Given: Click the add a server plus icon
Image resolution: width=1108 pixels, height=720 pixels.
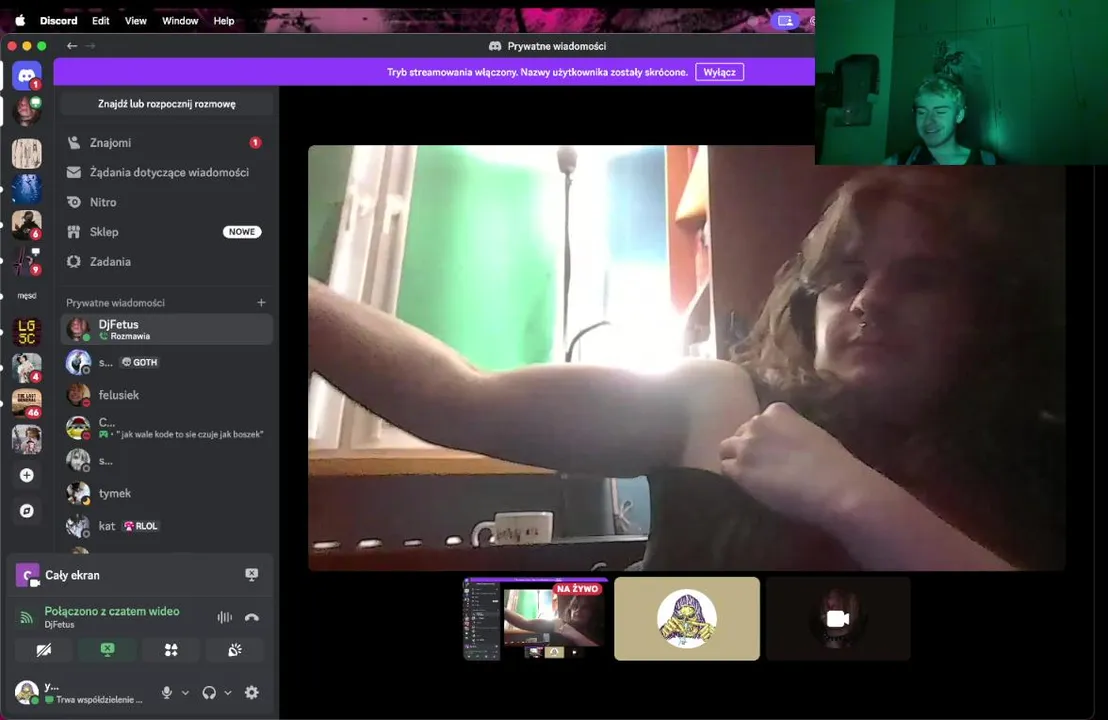Looking at the screenshot, I should pos(27,476).
